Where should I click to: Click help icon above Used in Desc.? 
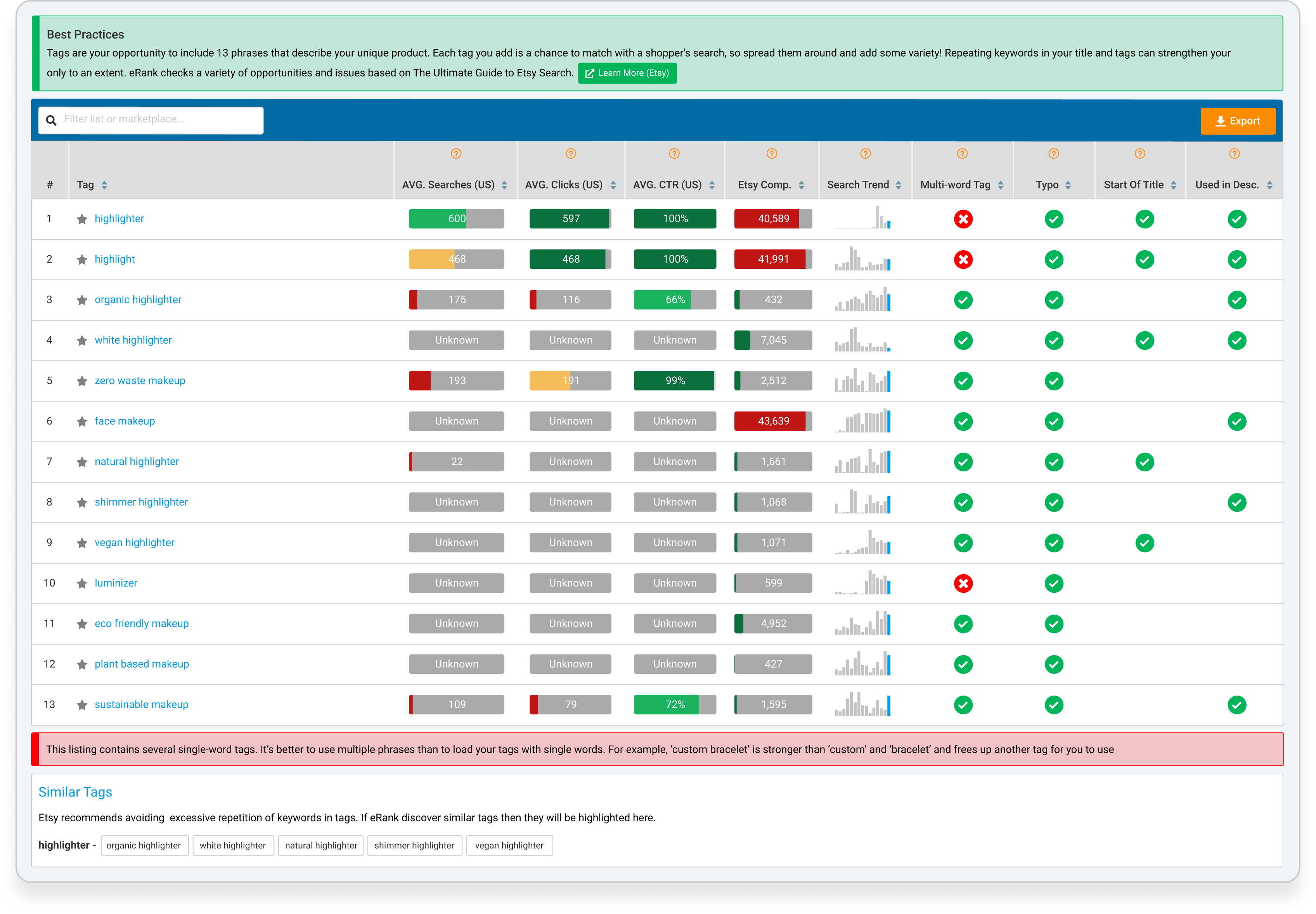point(1234,154)
